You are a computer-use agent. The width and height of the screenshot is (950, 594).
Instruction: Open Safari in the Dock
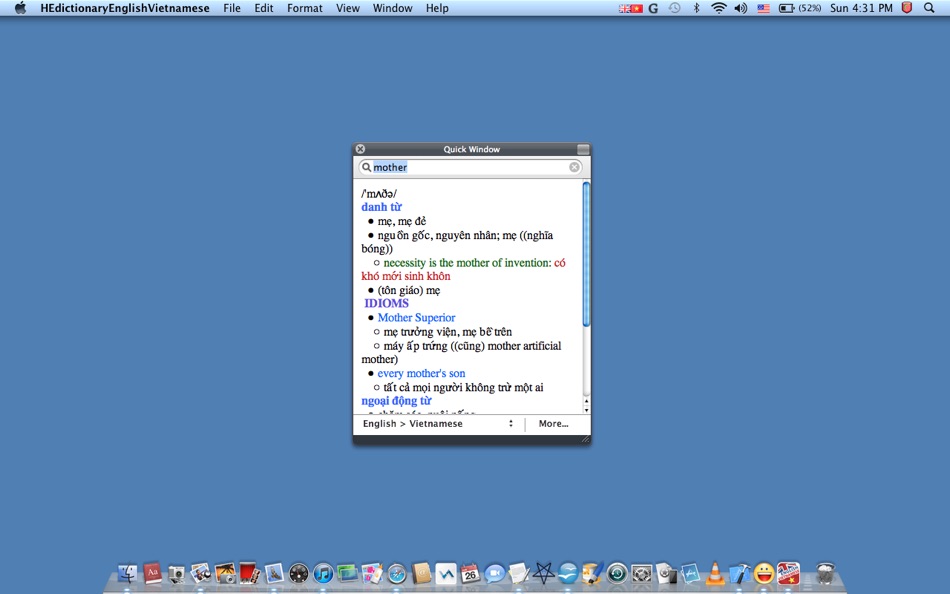tap(397, 573)
